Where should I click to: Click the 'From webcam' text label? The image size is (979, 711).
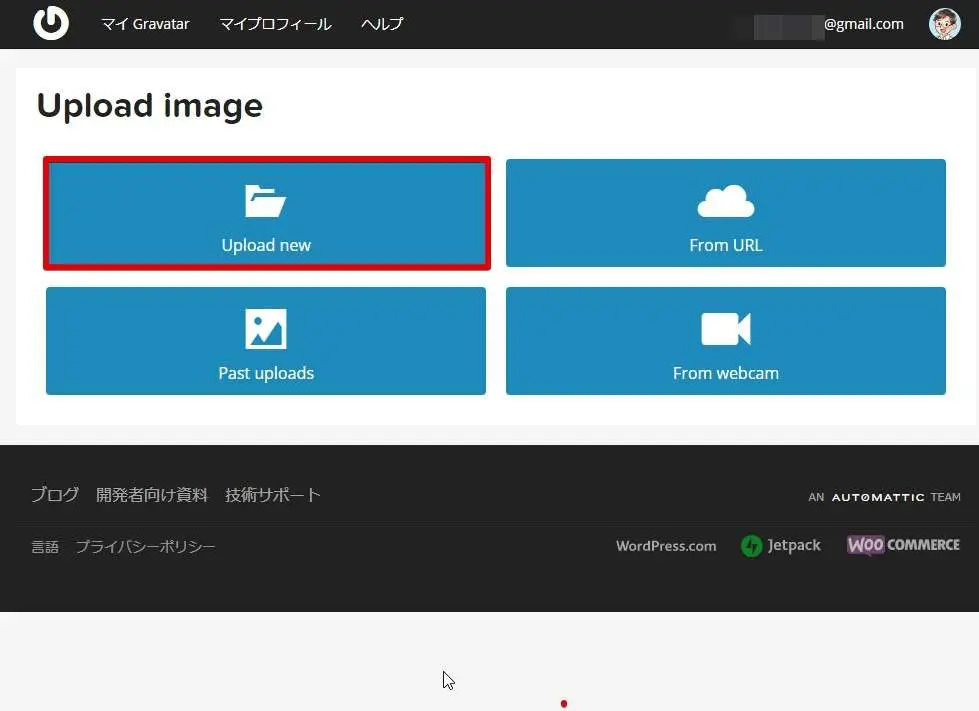point(725,373)
